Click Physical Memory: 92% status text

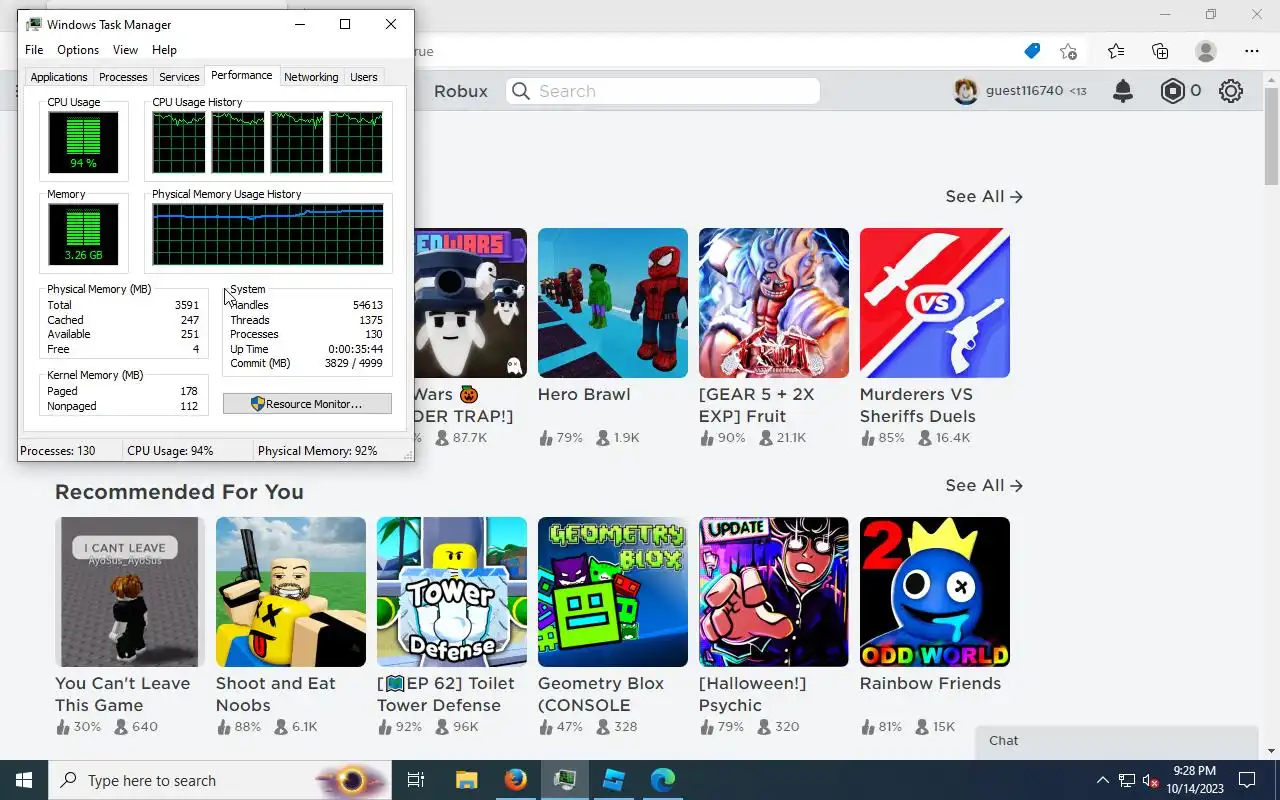(x=317, y=451)
